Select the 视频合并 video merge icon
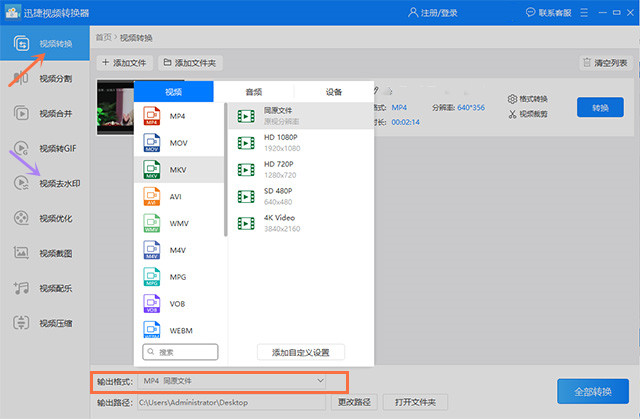The height and width of the screenshot is (420, 640). 21,113
